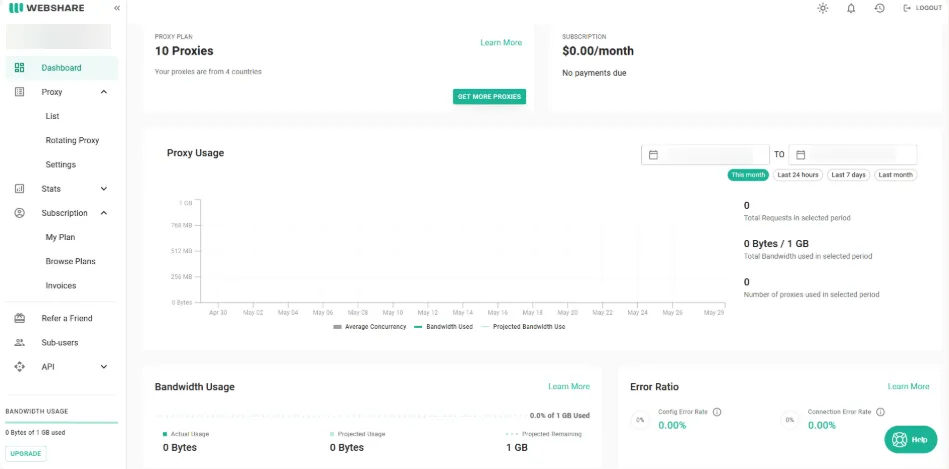
Task: Open Proxy Settings page
Action: point(61,165)
